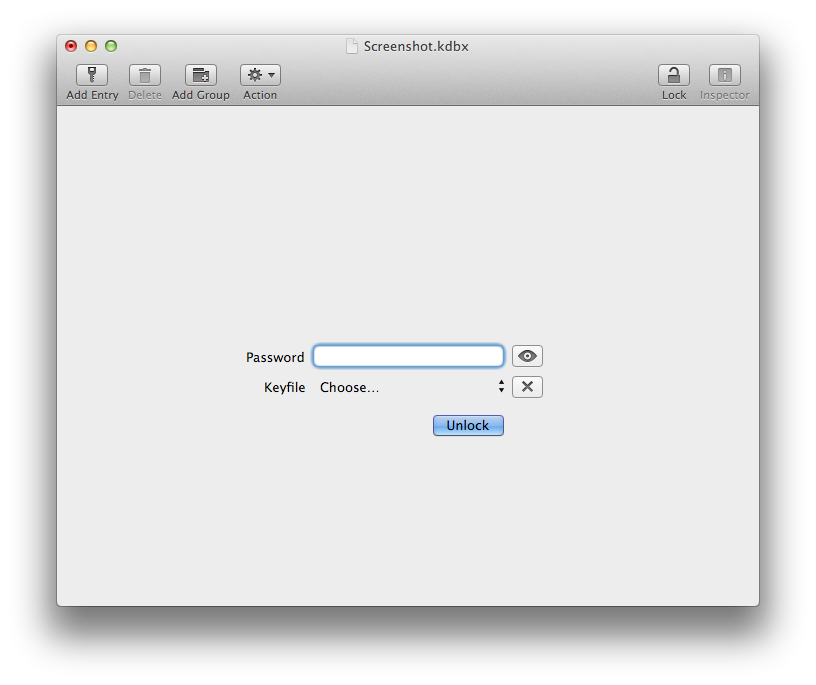Click the Lock padlock icon
The height and width of the screenshot is (685, 816).
(x=674, y=75)
